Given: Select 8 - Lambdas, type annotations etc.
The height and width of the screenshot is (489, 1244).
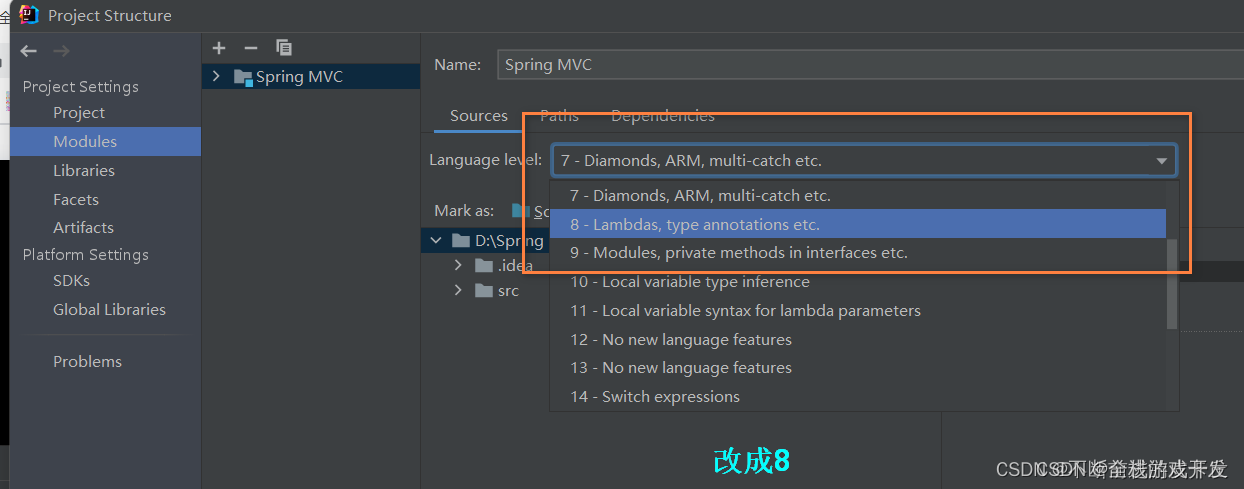Looking at the screenshot, I should 858,224.
